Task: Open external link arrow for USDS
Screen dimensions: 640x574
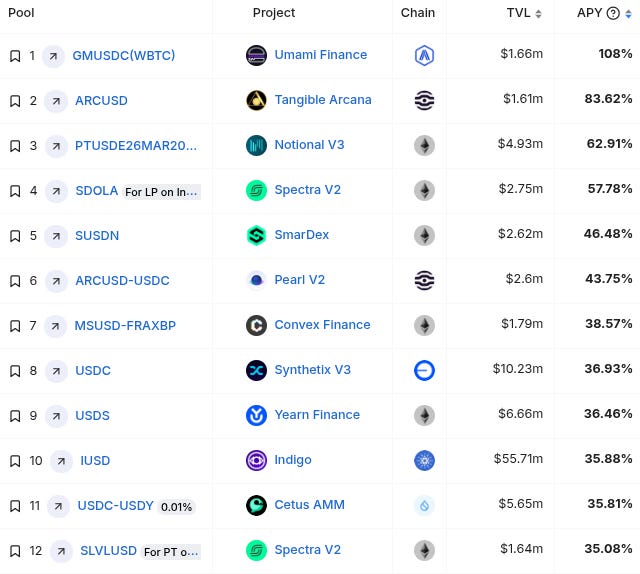Action: coord(56,416)
